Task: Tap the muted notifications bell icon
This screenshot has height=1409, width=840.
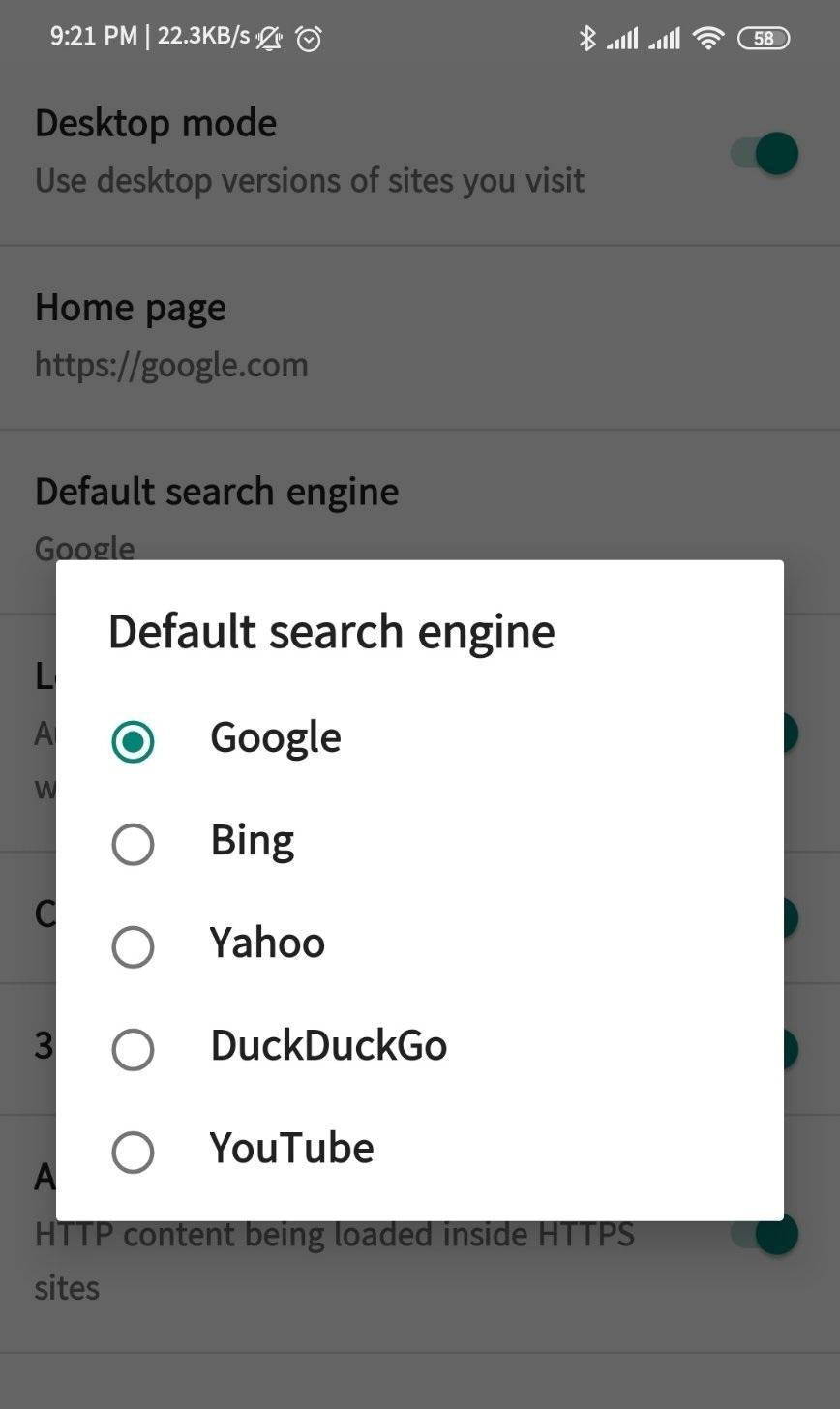Action: tap(269, 39)
